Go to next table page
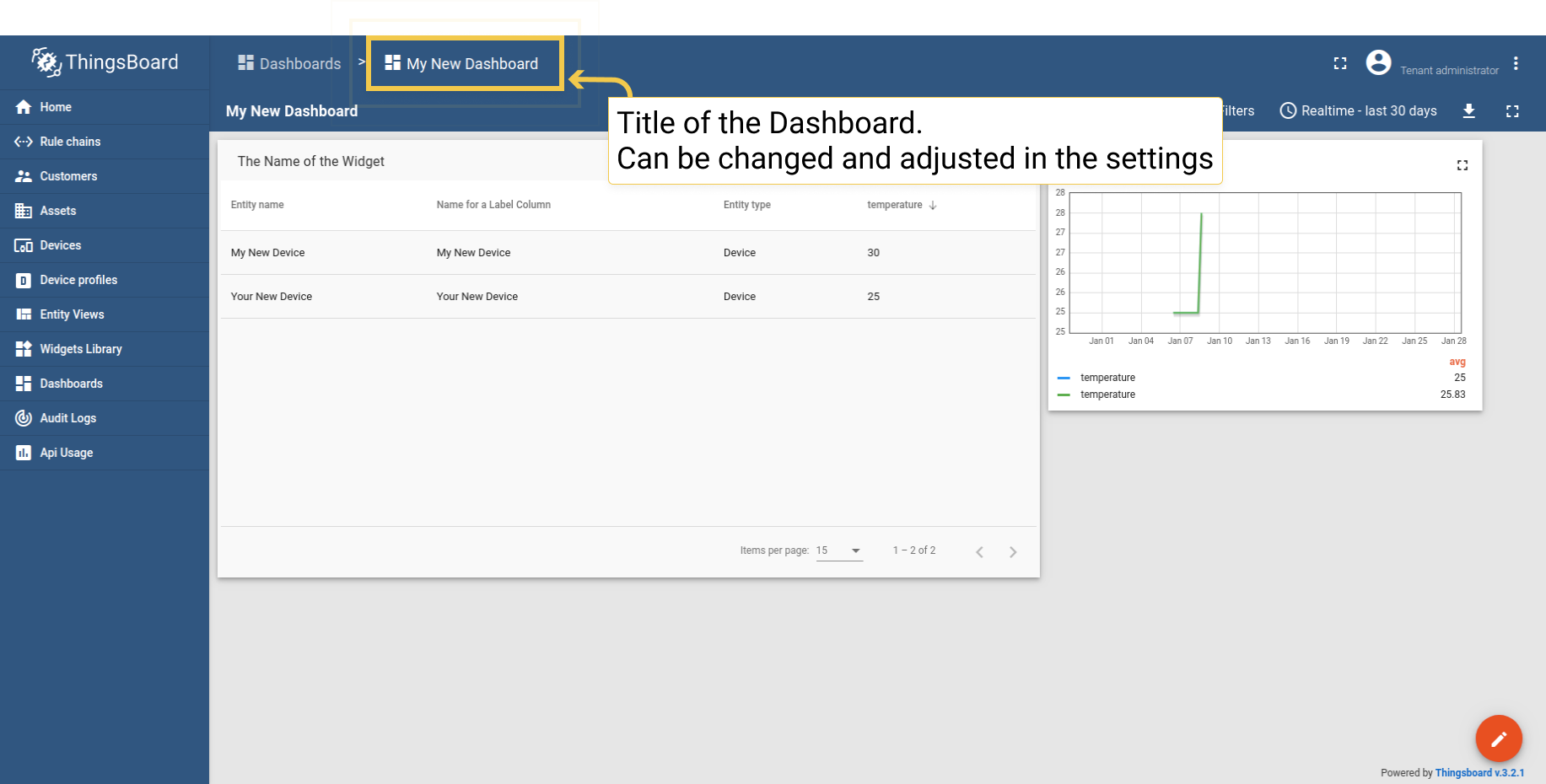Screen dimensions: 1546x784 (x=1013, y=552)
